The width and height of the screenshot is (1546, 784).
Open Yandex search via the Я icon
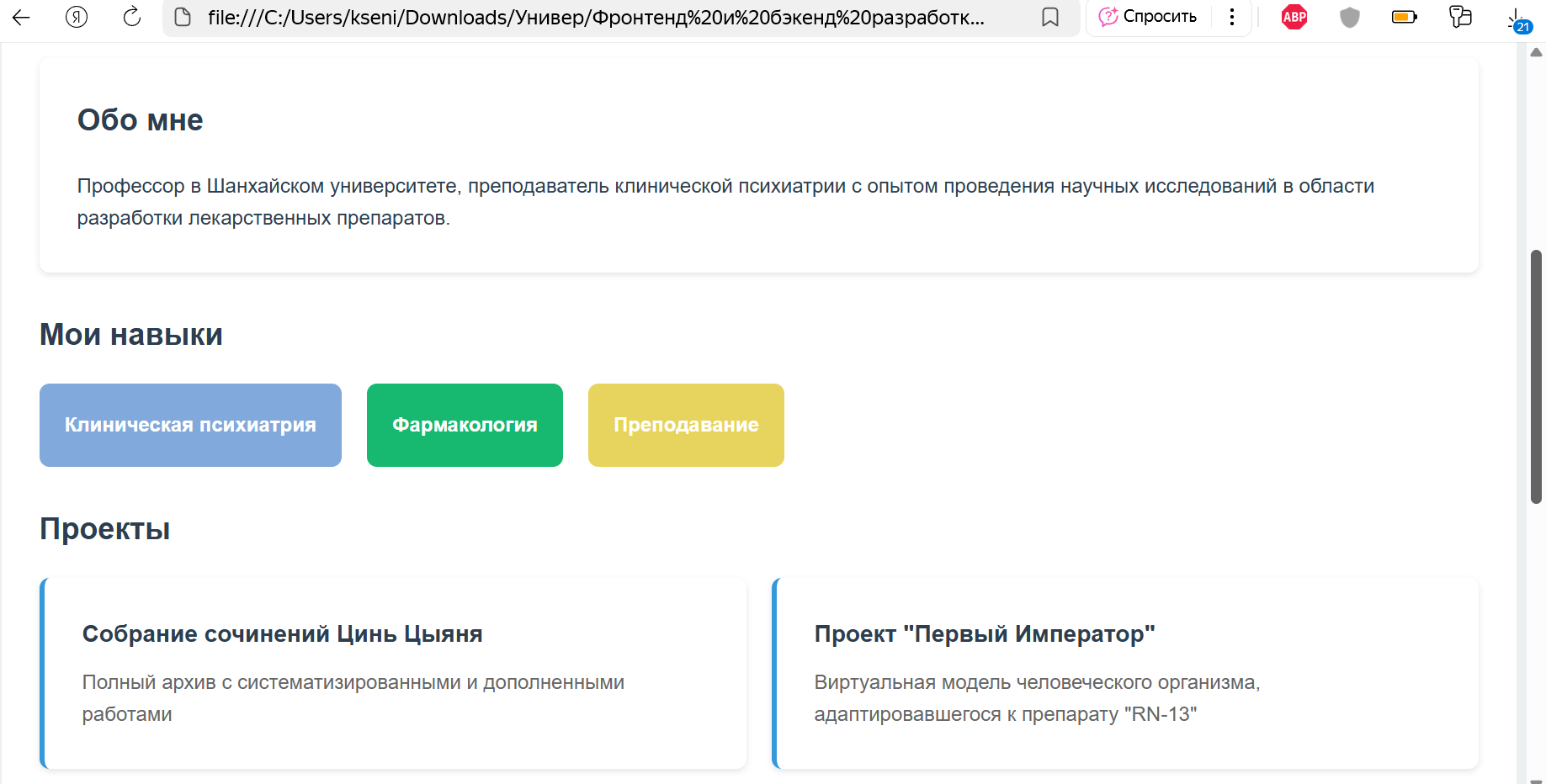(x=76, y=17)
